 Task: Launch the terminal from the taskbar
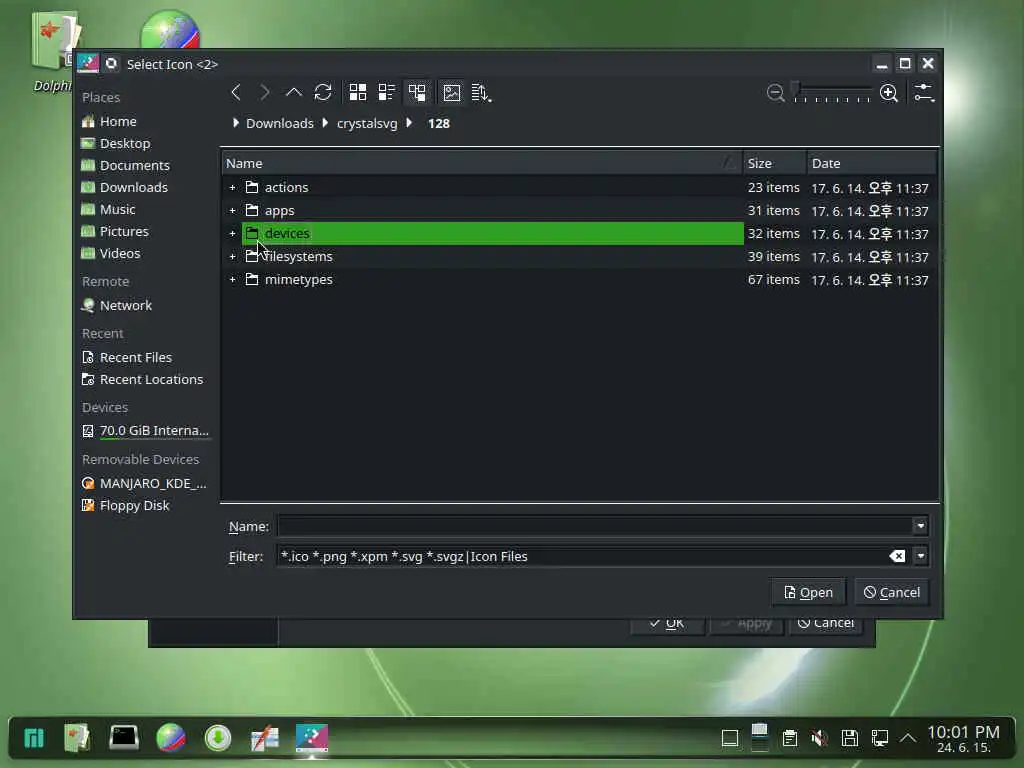click(123, 738)
